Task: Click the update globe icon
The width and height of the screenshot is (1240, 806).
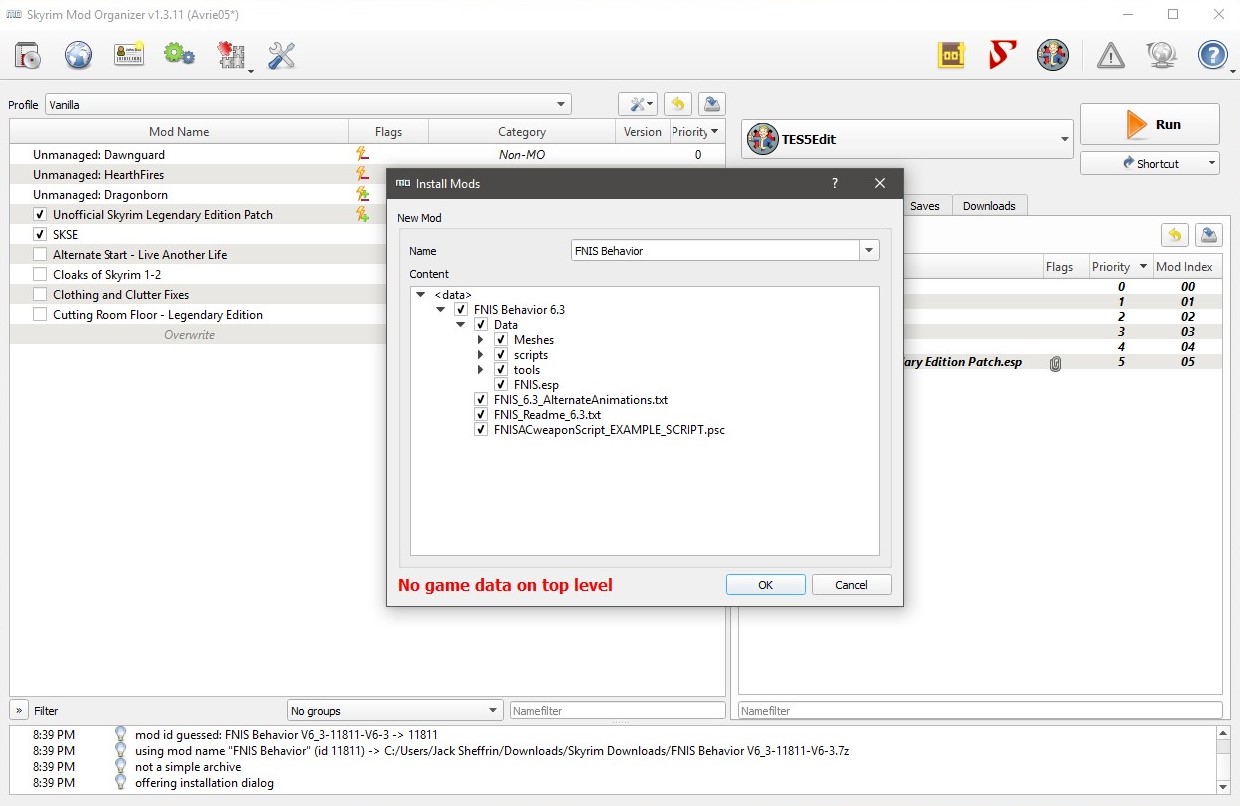Action: pos(1161,56)
